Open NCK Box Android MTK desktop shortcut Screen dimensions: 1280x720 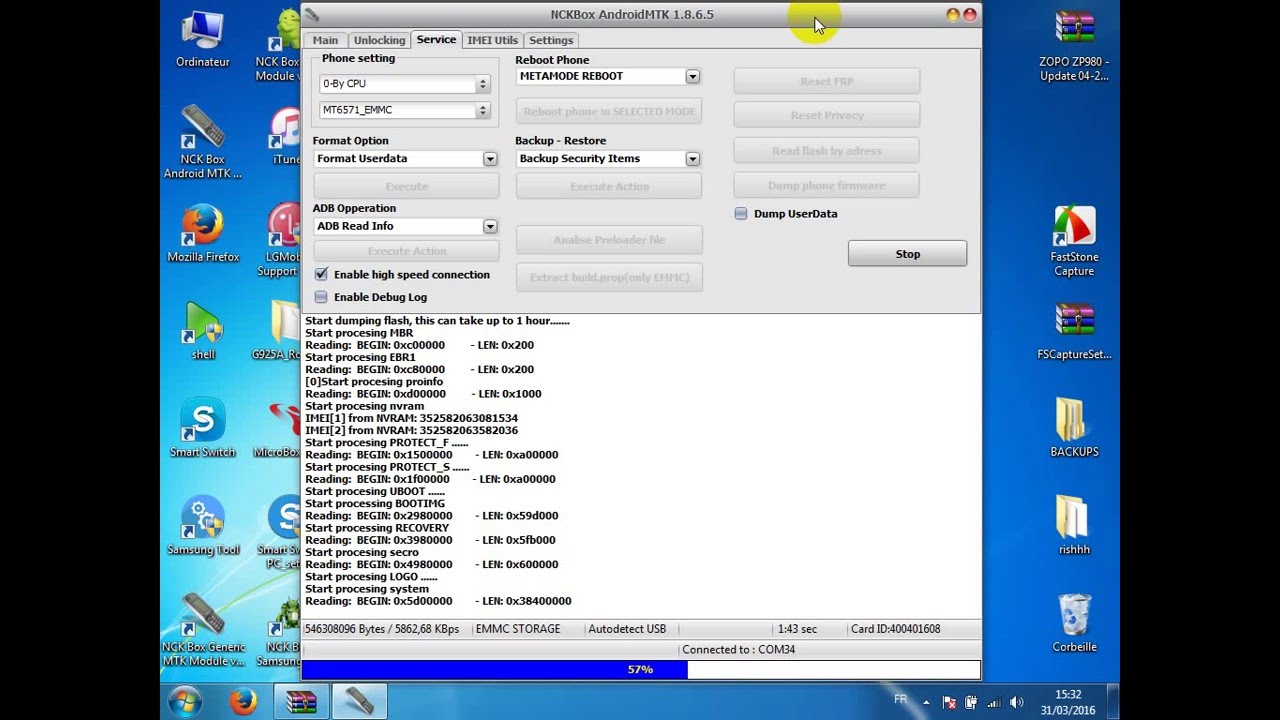pyautogui.click(x=203, y=143)
